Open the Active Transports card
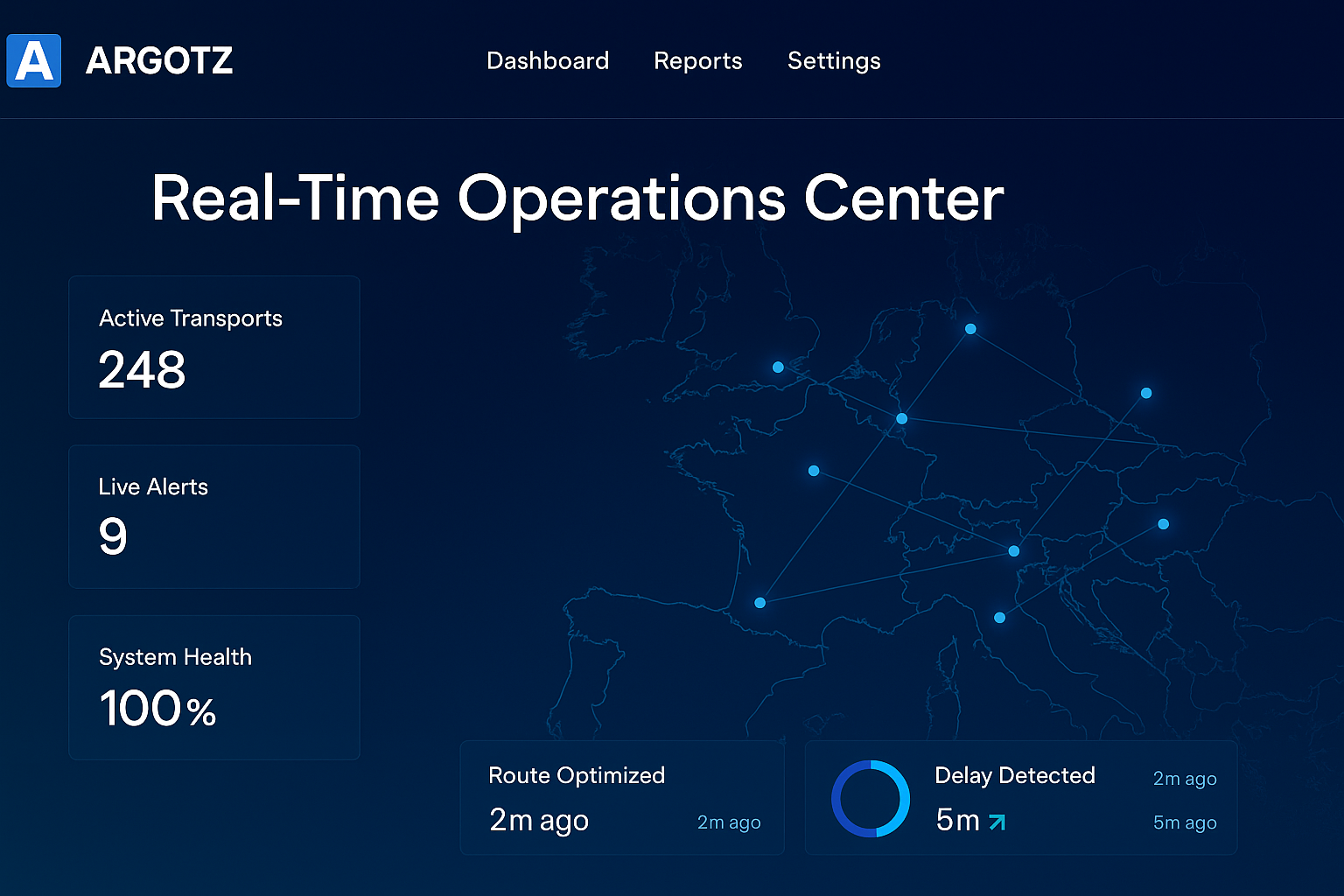The height and width of the screenshot is (896, 1344). click(x=214, y=347)
